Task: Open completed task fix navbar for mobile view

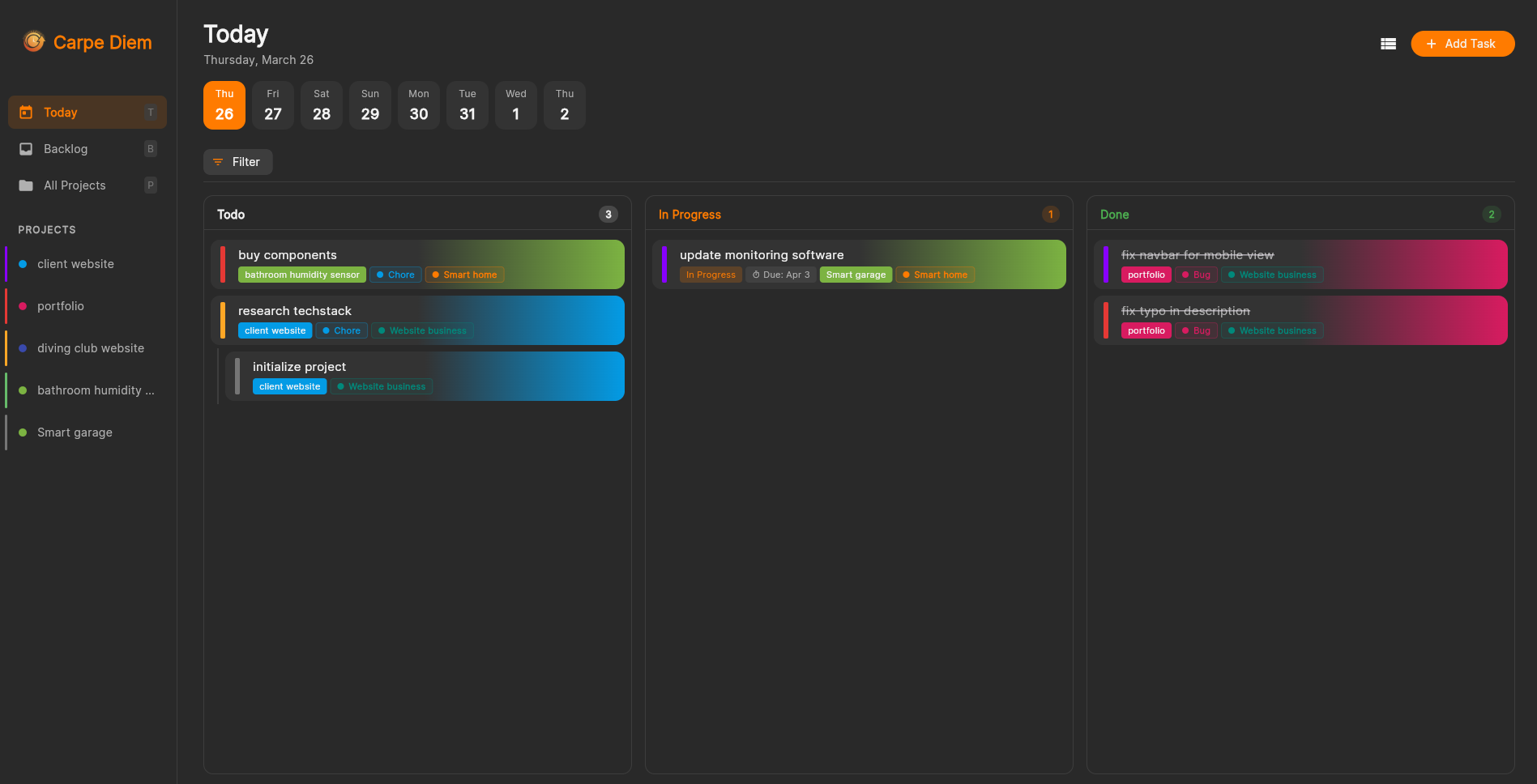Action: click(x=1197, y=255)
